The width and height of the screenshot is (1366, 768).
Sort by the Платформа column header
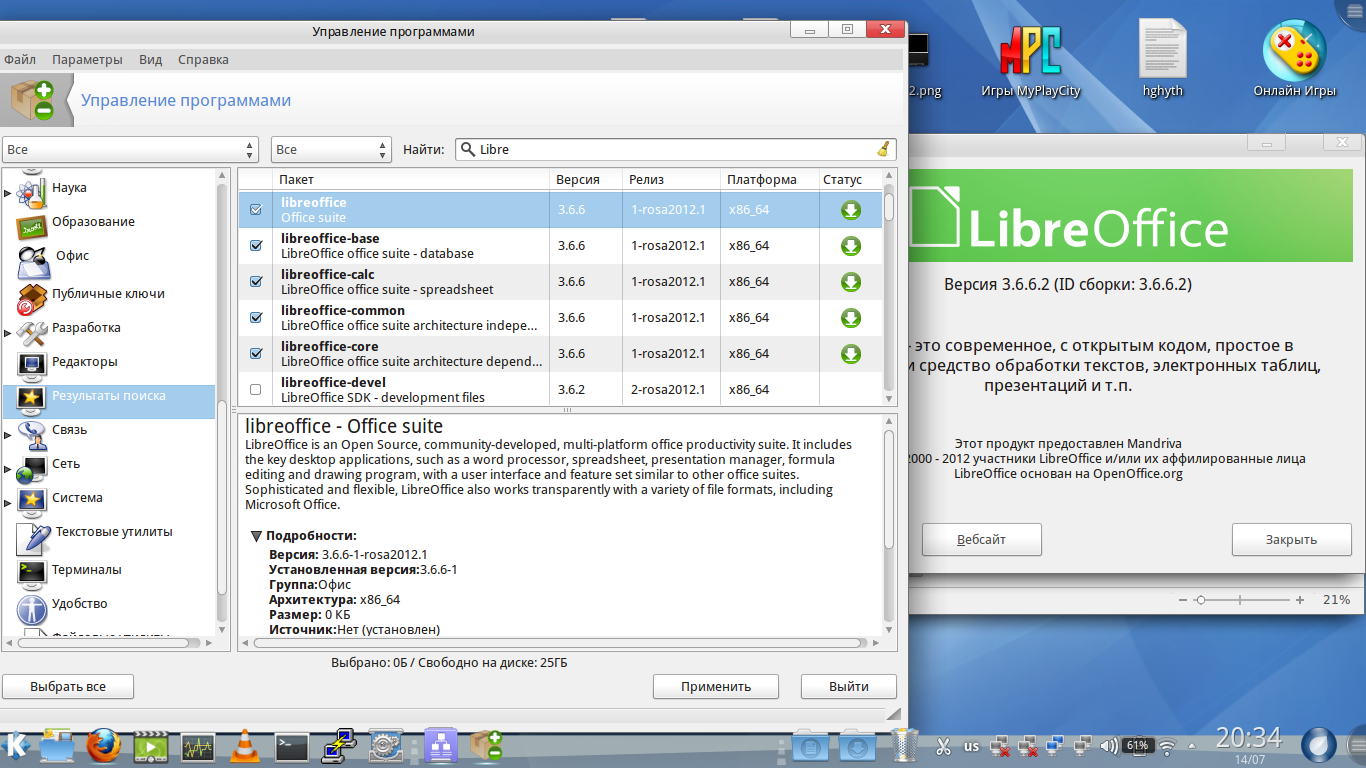(769, 180)
